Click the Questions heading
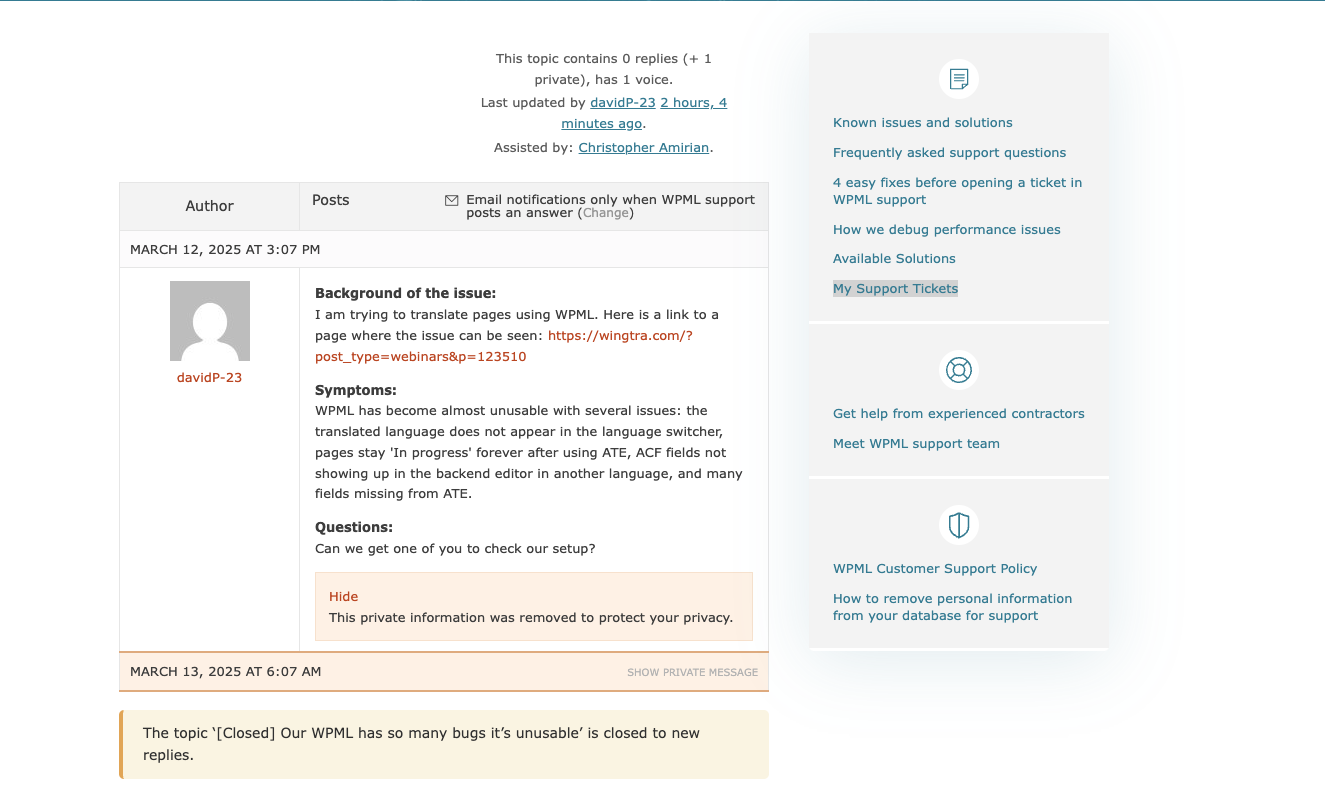The height and width of the screenshot is (809, 1325). tap(354, 528)
